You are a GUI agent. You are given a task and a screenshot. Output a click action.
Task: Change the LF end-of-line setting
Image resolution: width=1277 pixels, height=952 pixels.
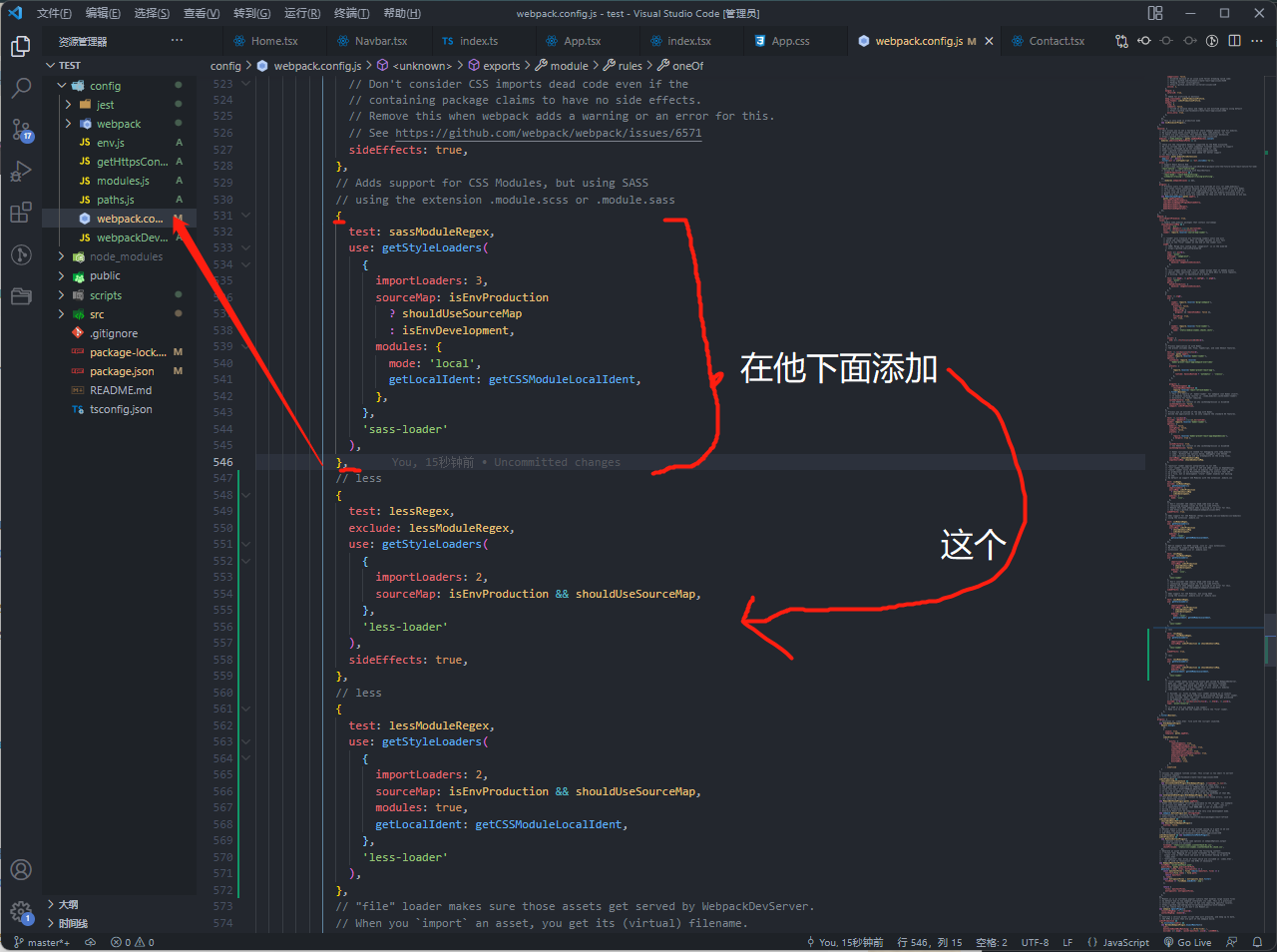pos(1067,942)
